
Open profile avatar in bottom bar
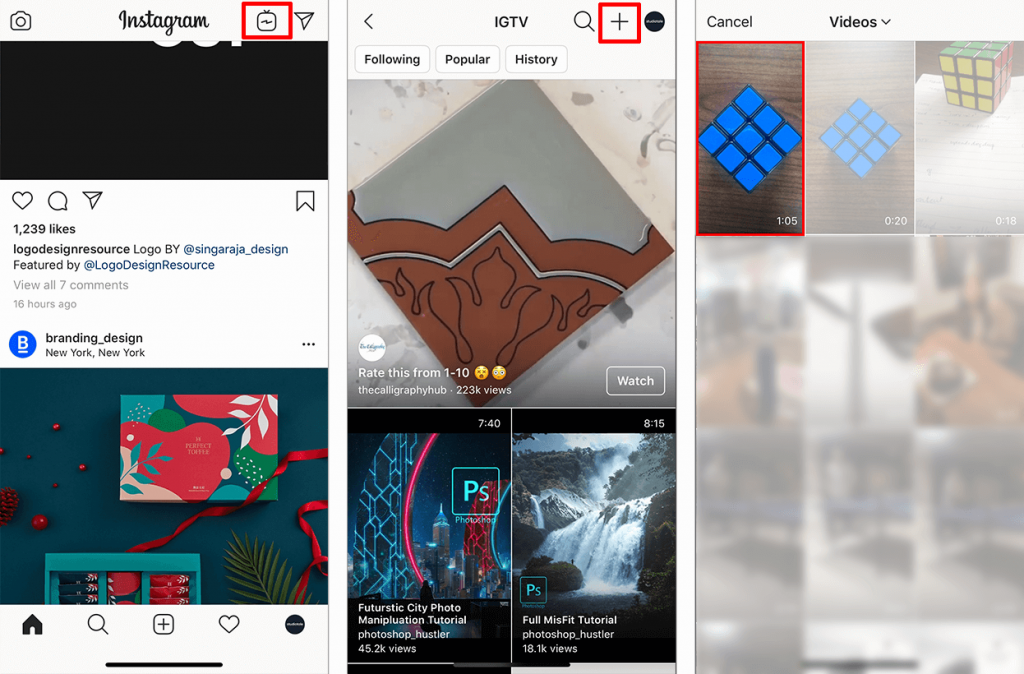click(x=295, y=624)
